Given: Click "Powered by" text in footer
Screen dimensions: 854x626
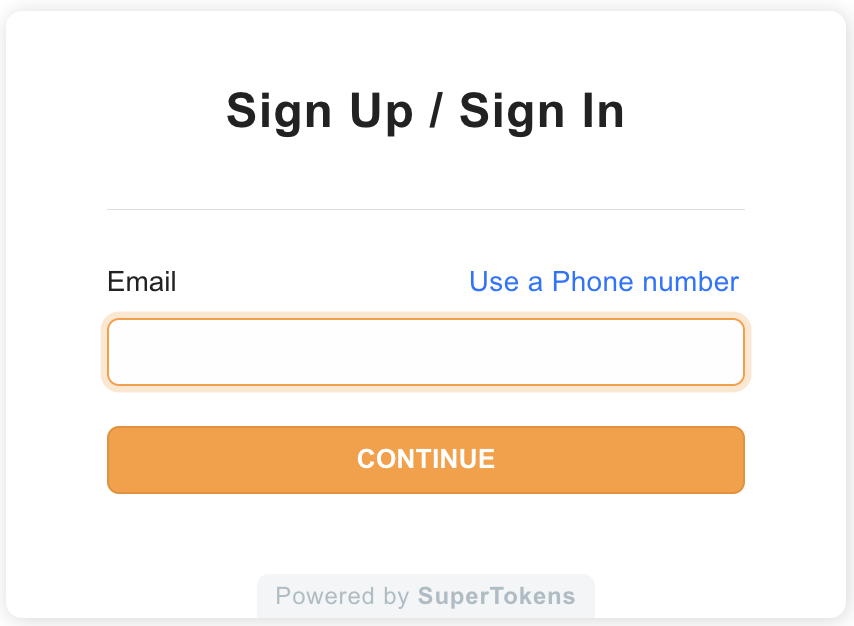Looking at the screenshot, I should click(x=342, y=597).
